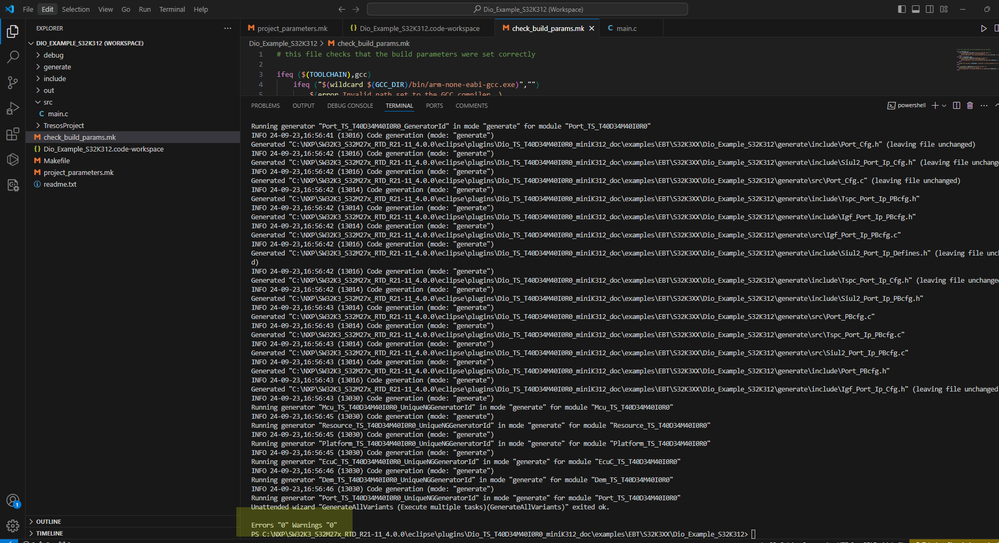Screen dimensions: 999x543
Task: Expand the TIMELINE section
Action: pos(133,533)
